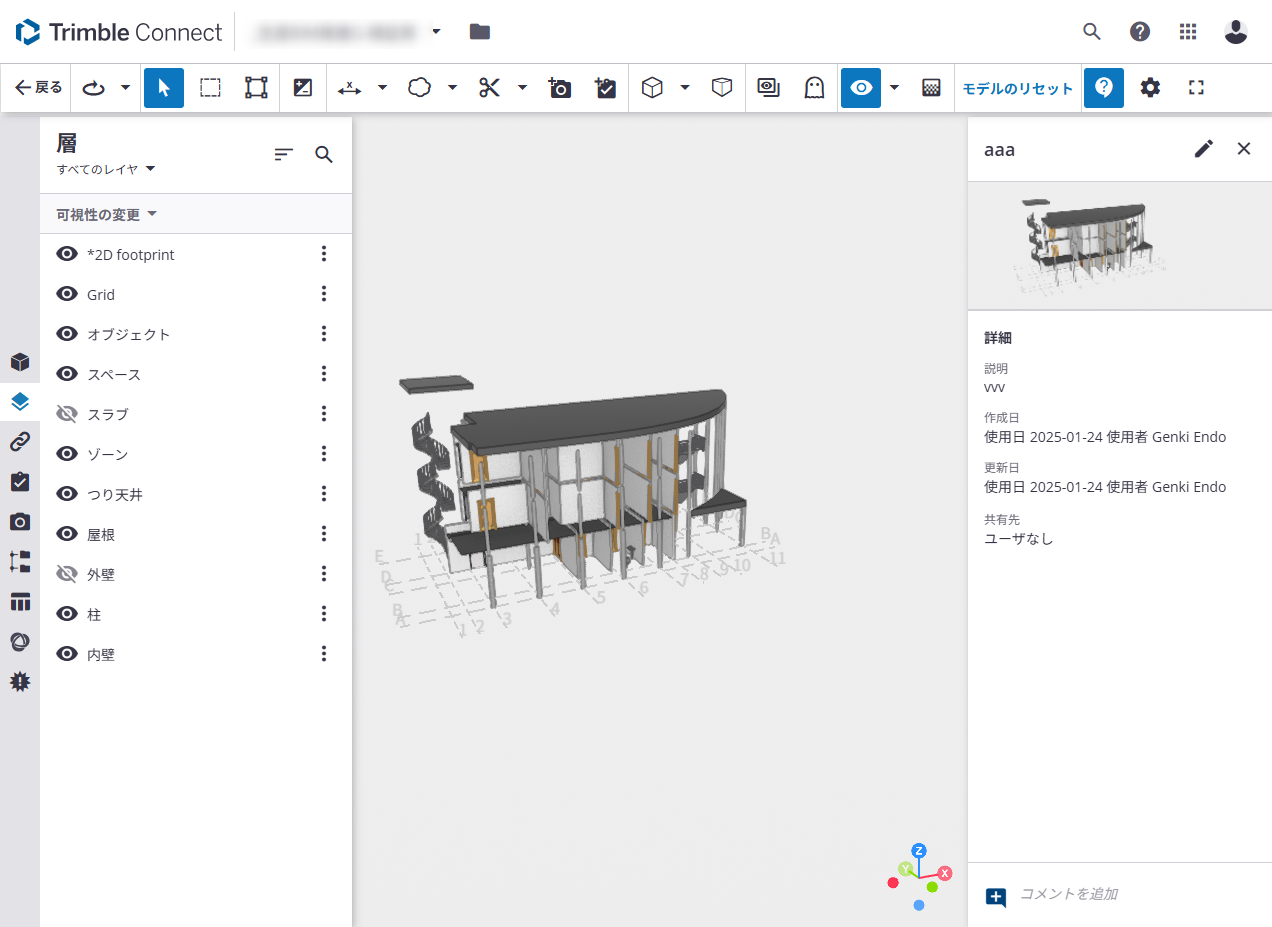The width and height of the screenshot is (1272, 927).
Task: Expand the すべてのレイヤ filter dropdown
Action: (106, 169)
